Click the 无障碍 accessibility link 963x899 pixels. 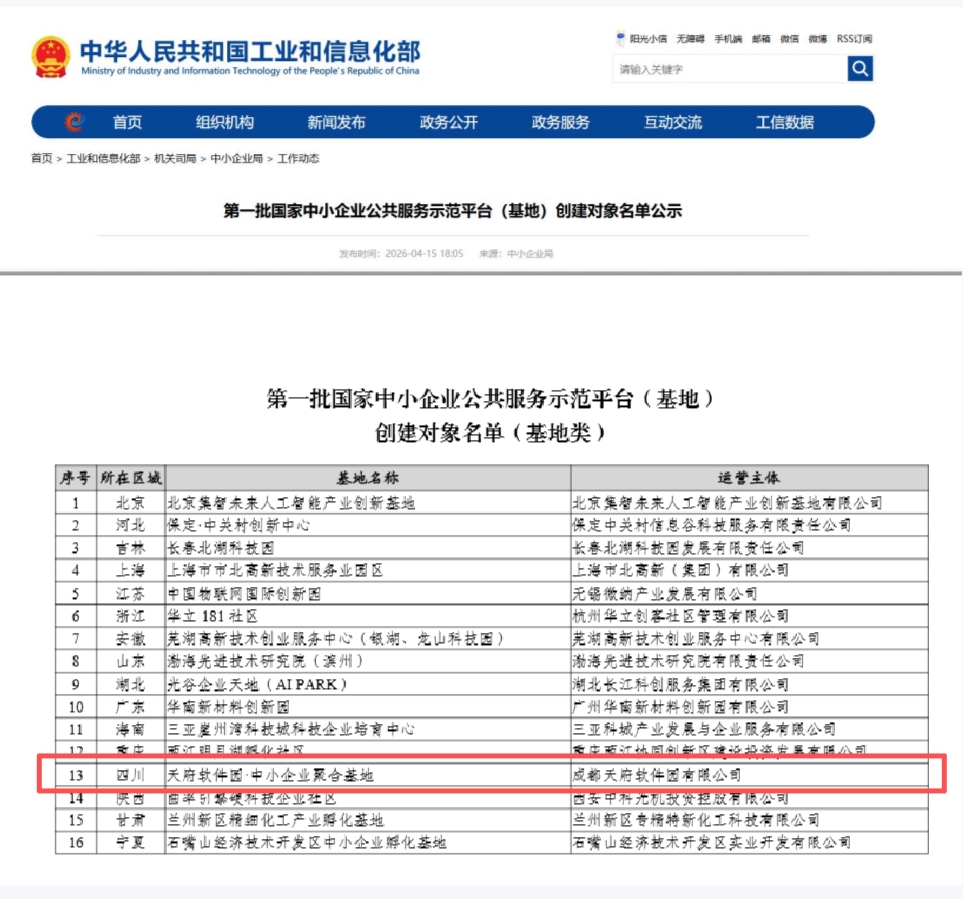[x=690, y=39]
